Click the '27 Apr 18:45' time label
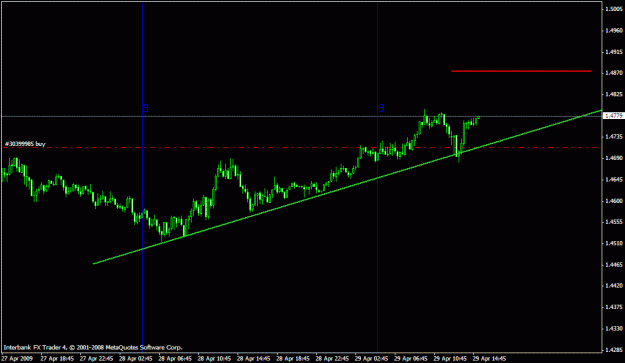 [x=57, y=359]
